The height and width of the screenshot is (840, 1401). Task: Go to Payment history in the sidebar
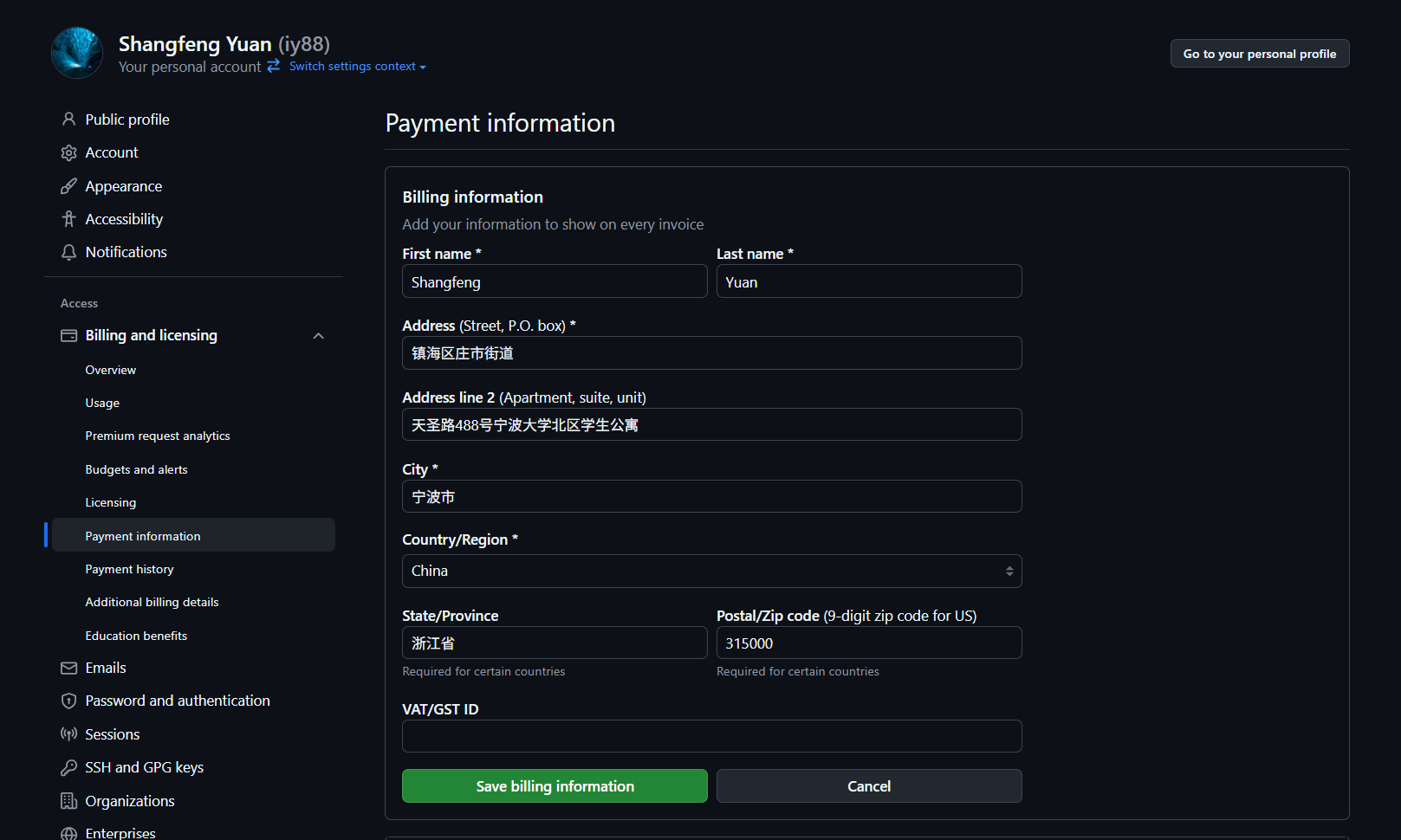point(129,569)
